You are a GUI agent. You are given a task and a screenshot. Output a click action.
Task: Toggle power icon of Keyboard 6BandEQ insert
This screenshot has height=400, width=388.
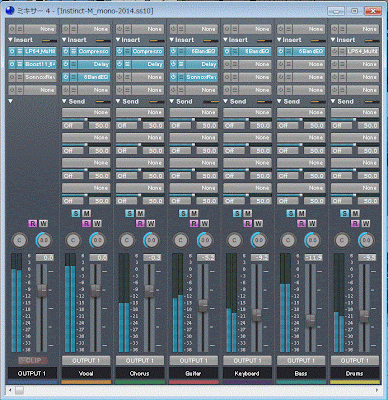click(227, 51)
